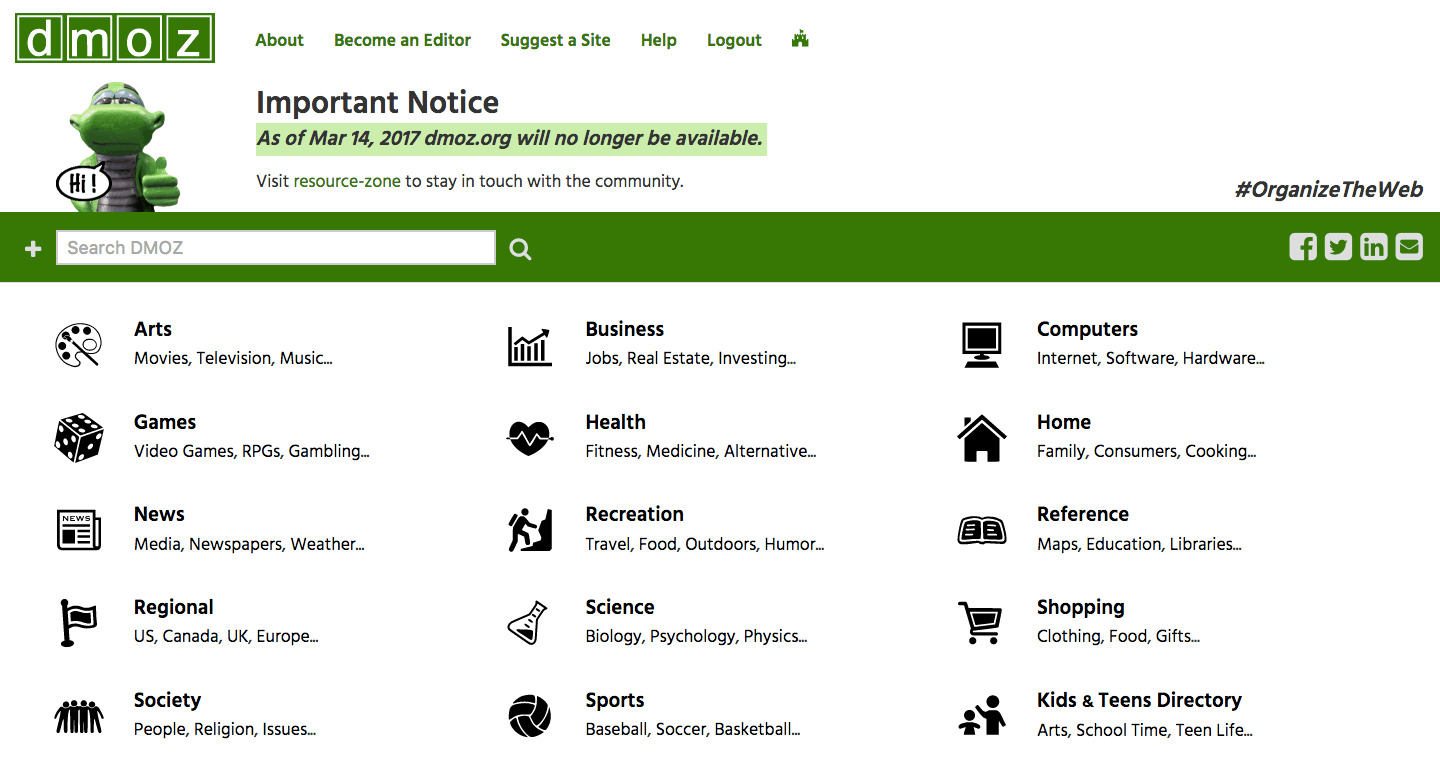Viewport: 1440px width, 762px height.
Task: Click the plus icon beside search
Action: (33, 249)
